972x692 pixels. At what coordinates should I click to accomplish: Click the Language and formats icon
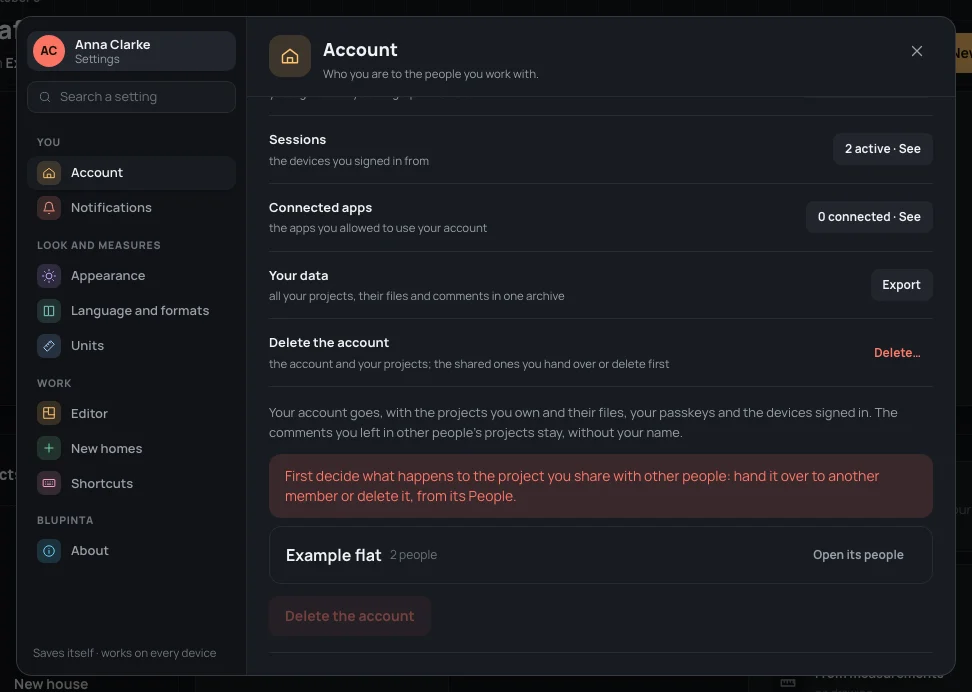click(49, 311)
